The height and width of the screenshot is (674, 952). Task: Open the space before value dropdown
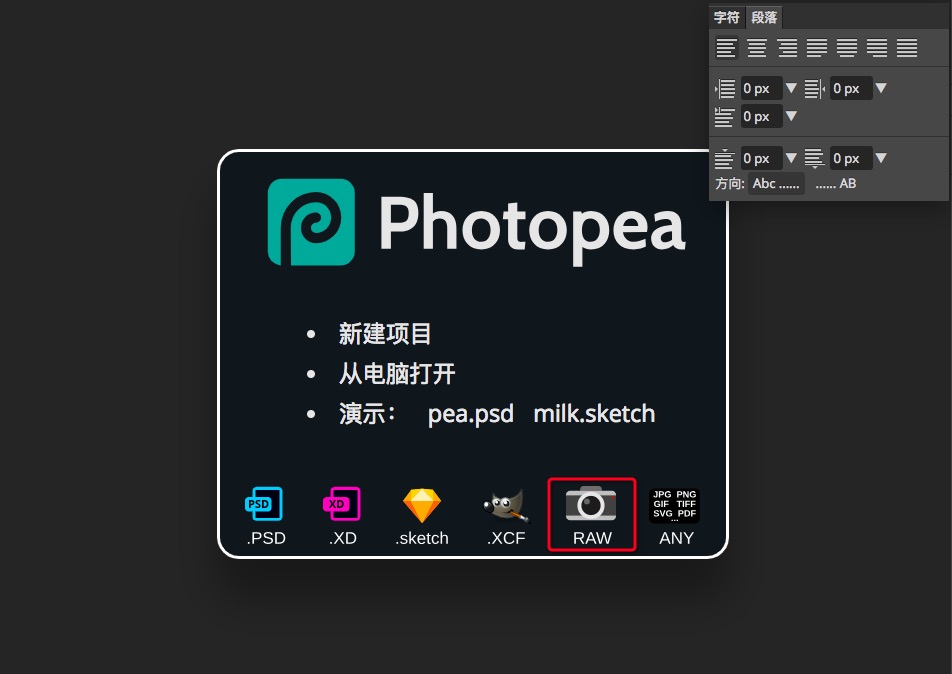click(791, 158)
